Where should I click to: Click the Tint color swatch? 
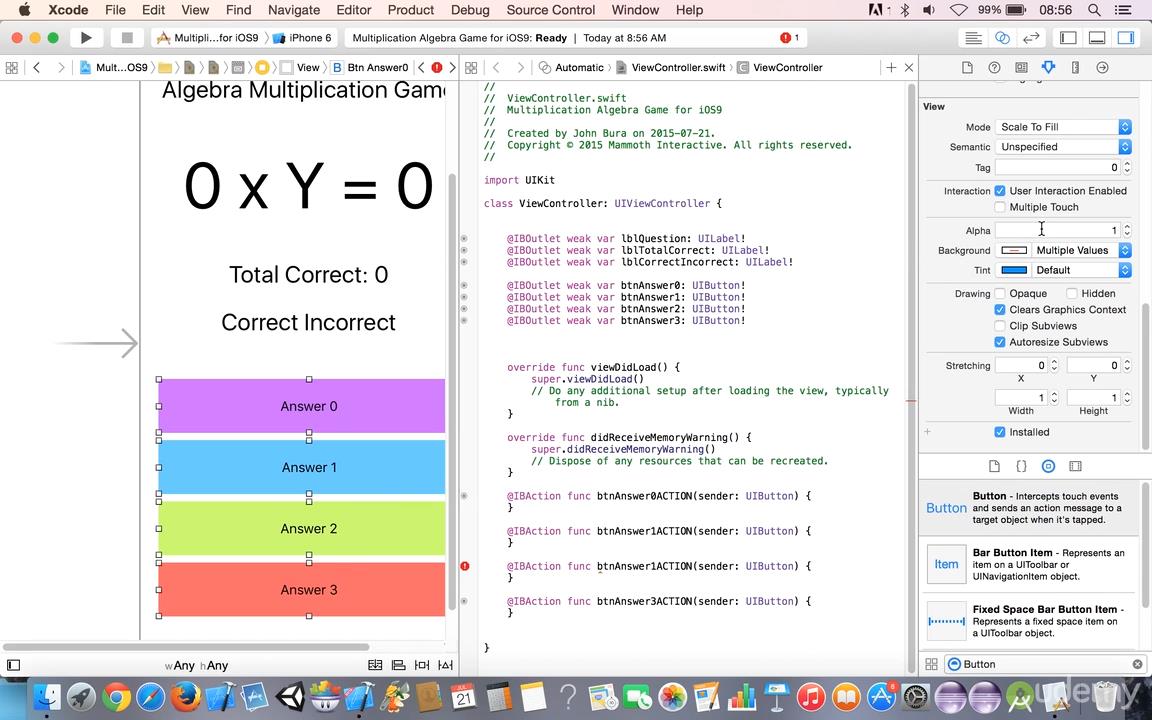tap(1015, 270)
